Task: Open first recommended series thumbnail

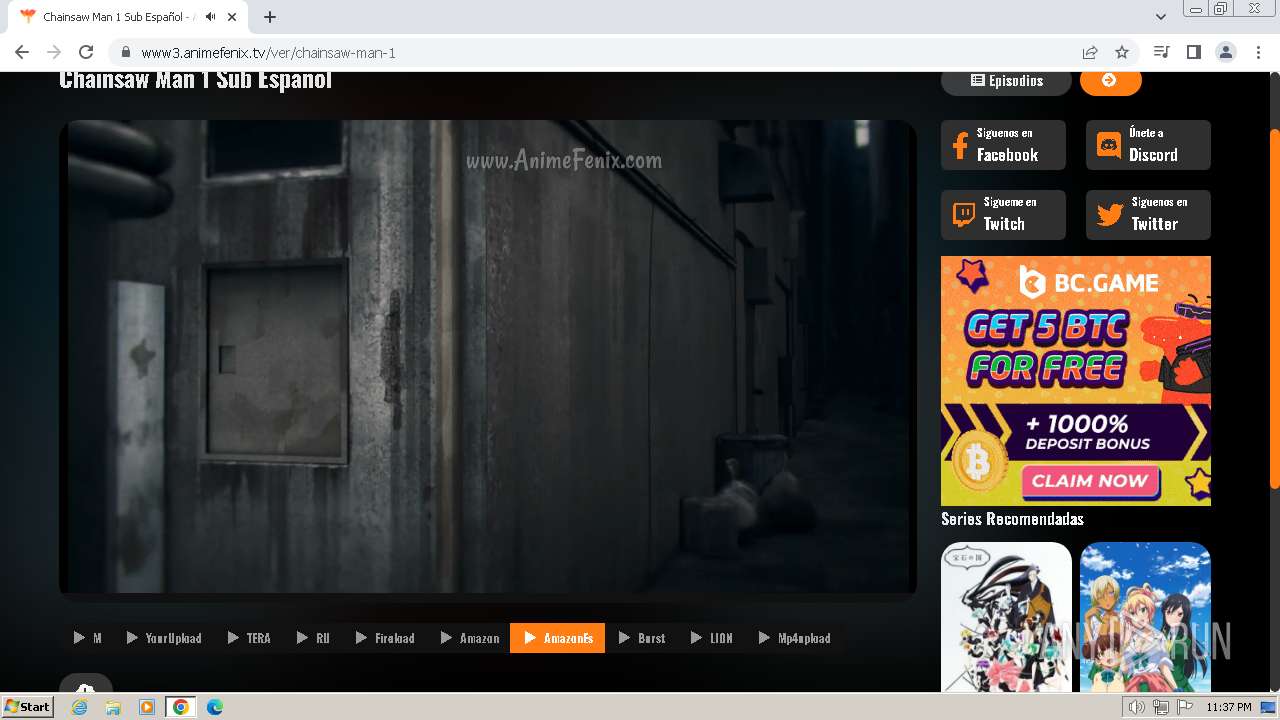Action: coord(1006,616)
